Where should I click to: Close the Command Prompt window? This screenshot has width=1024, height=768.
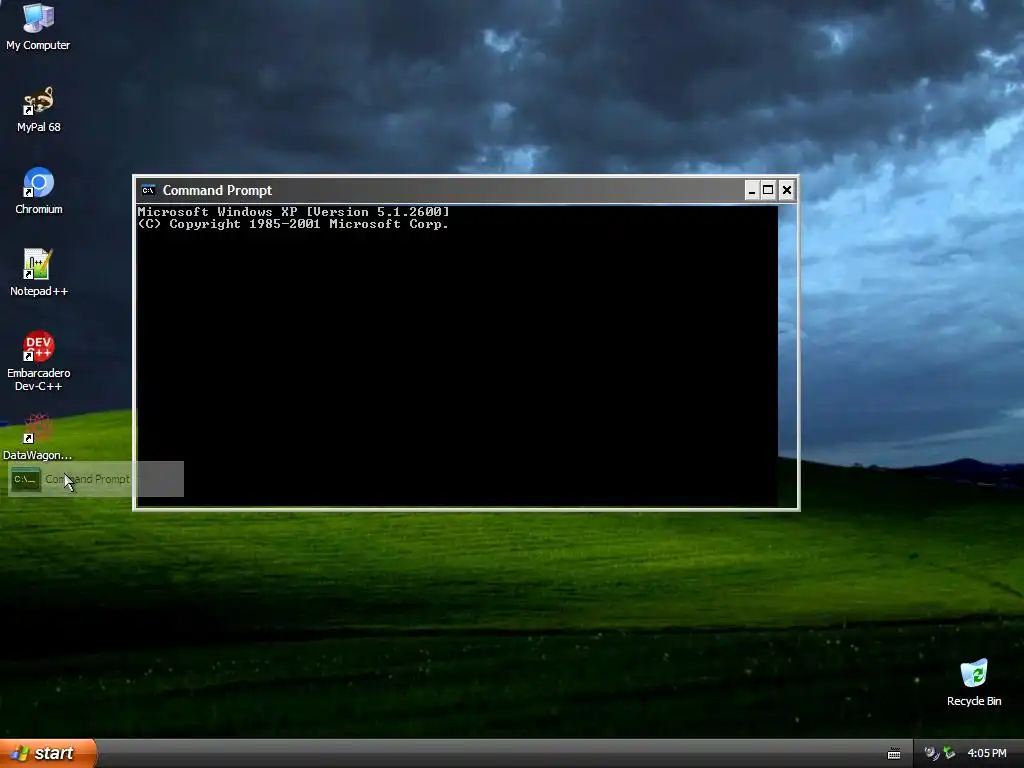[787, 190]
